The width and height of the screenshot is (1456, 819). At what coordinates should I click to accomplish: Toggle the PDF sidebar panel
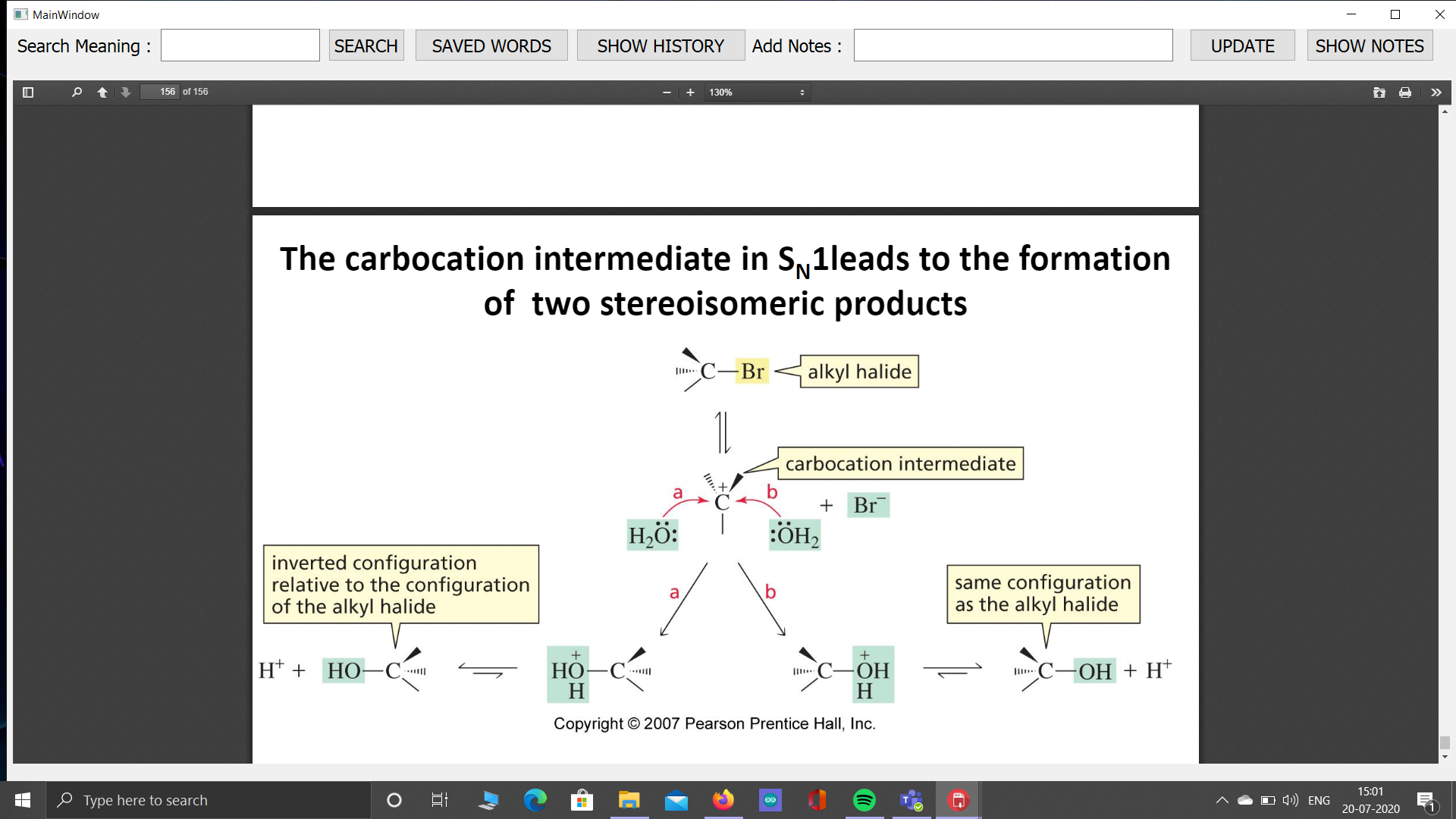28,93
